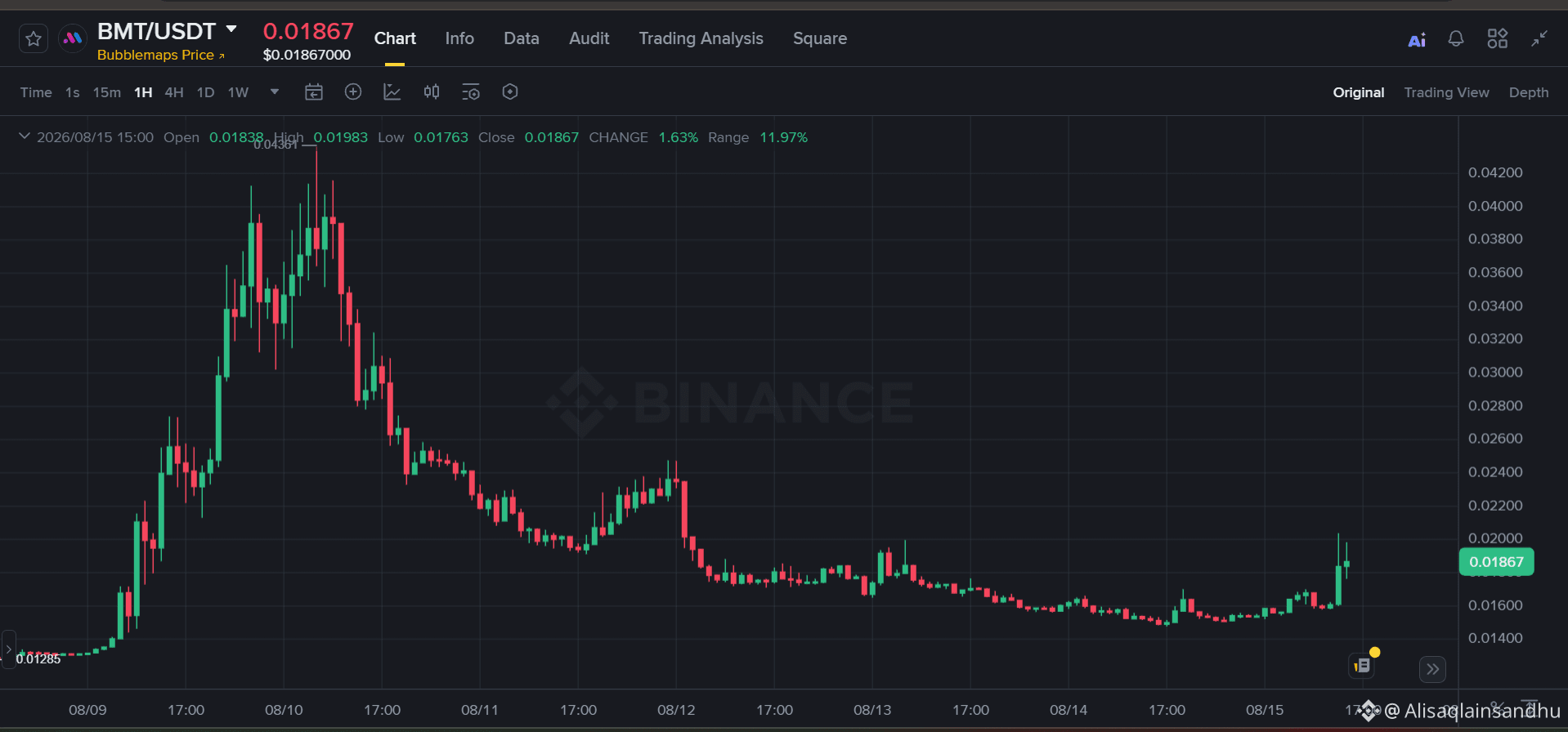Switch to Trading View chart mode

pyautogui.click(x=1447, y=92)
